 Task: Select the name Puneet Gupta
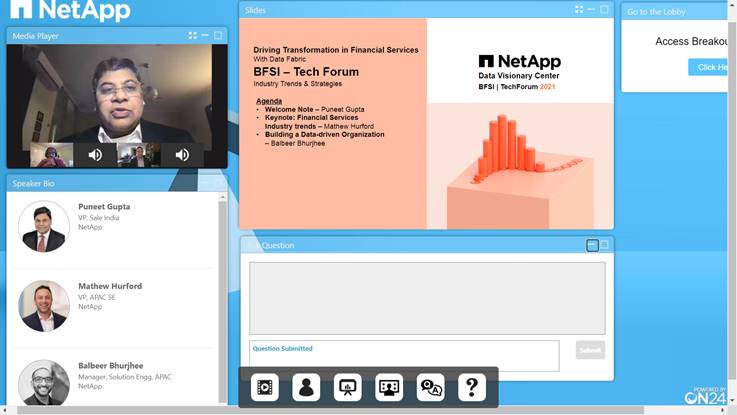coord(104,206)
